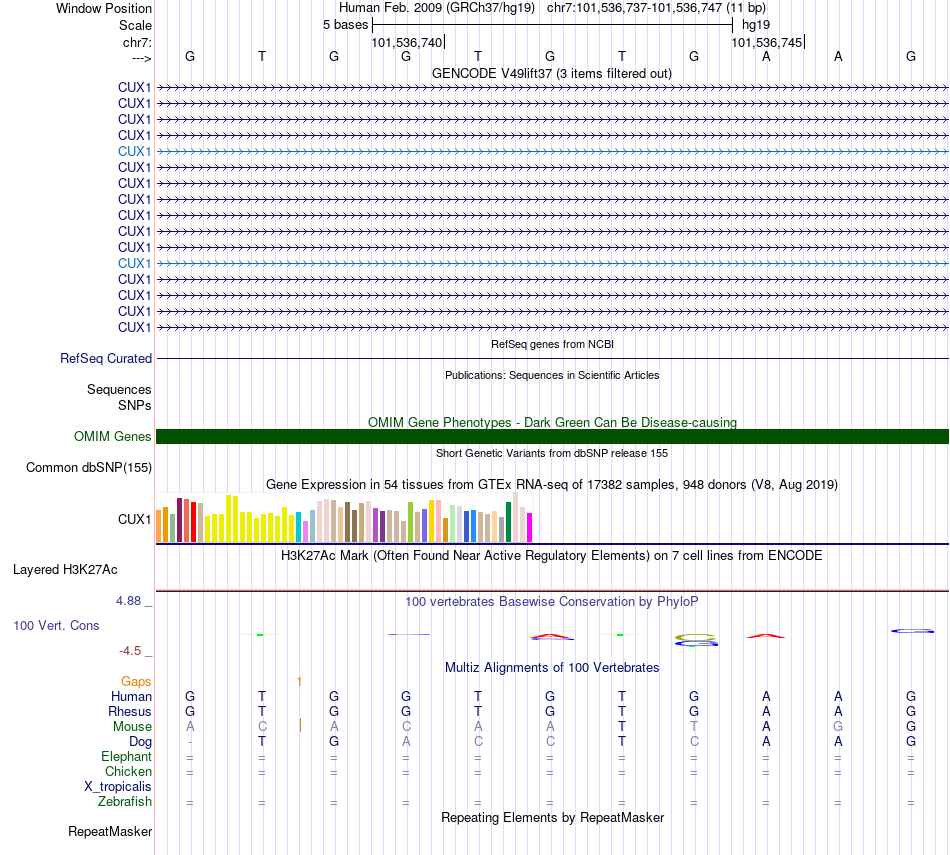Select the Chicken alignment row label
This screenshot has width=950, height=855.
128,771
